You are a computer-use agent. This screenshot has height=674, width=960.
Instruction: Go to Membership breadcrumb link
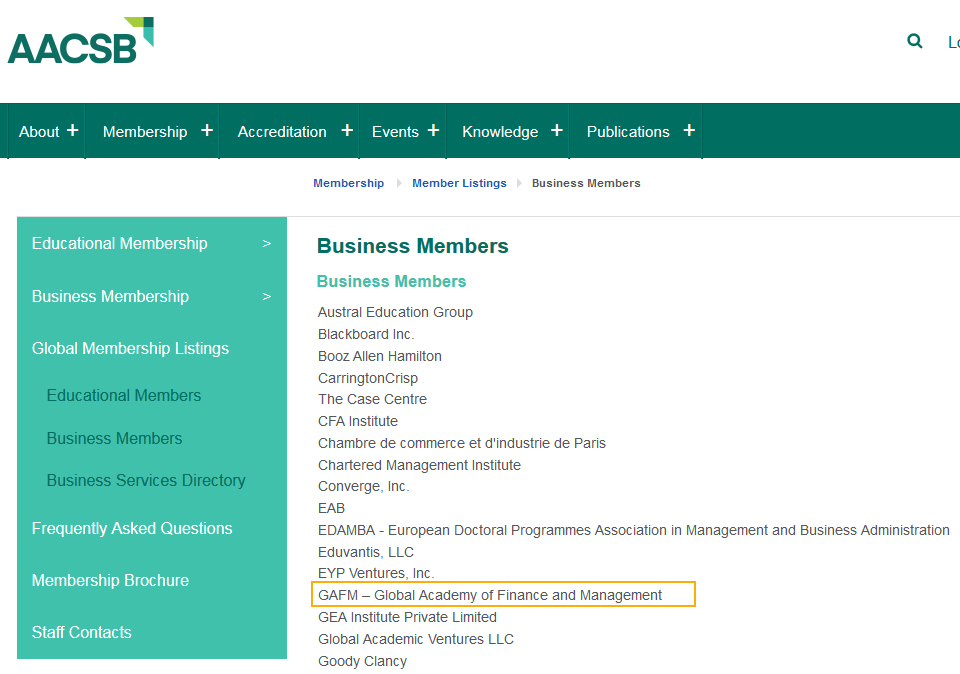[x=348, y=183]
